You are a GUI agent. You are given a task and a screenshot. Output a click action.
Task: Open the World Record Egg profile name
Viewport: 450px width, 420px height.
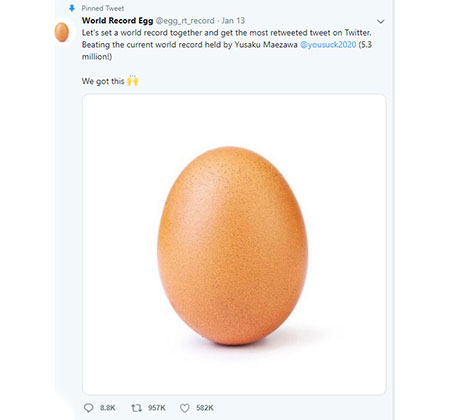[117, 21]
